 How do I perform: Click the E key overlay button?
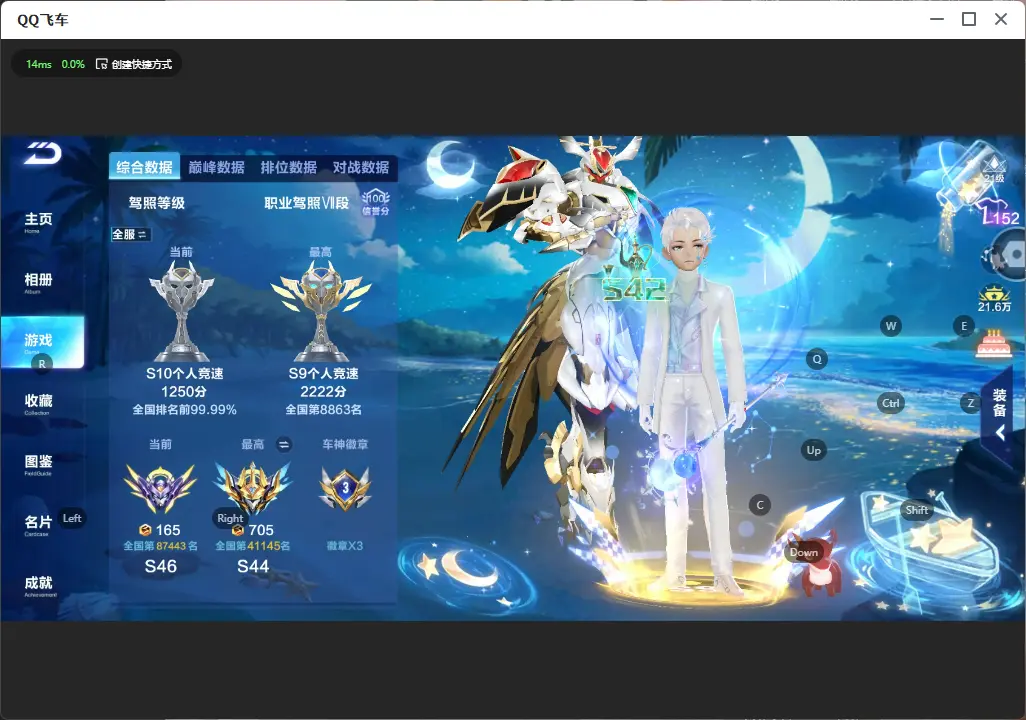coord(964,326)
